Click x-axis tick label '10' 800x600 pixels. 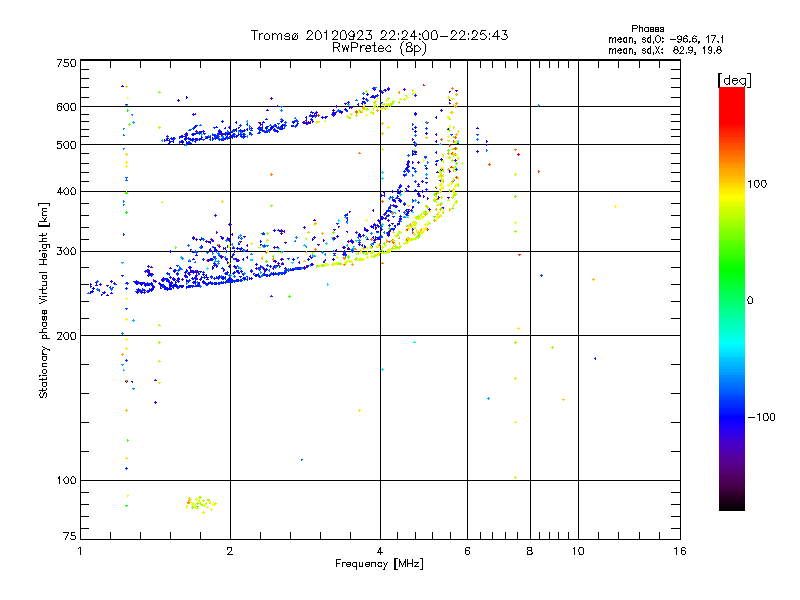[578, 551]
